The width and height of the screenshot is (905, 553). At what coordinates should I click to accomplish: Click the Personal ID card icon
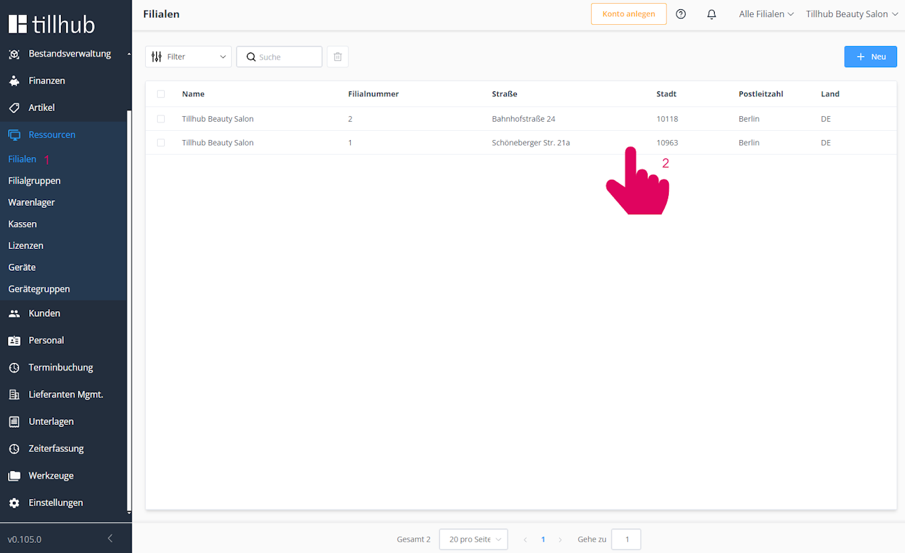[x=14, y=341]
